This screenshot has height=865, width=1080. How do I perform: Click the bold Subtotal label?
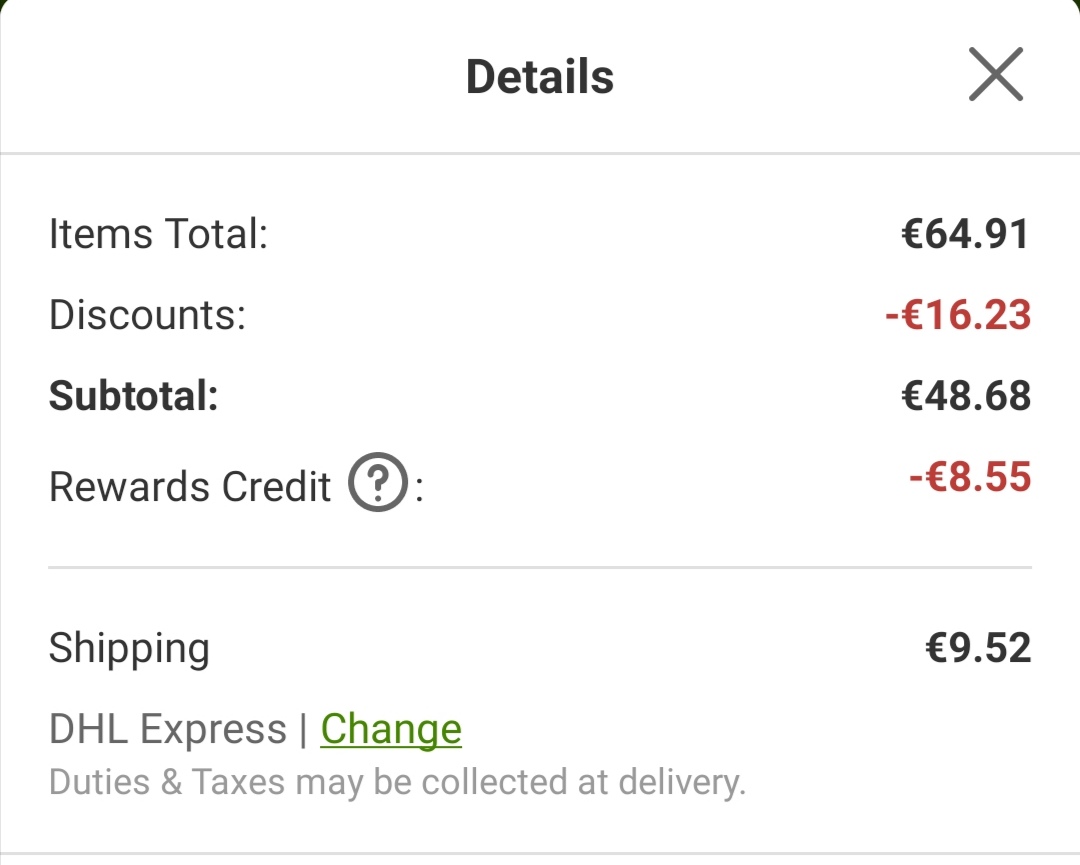pos(134,396)
